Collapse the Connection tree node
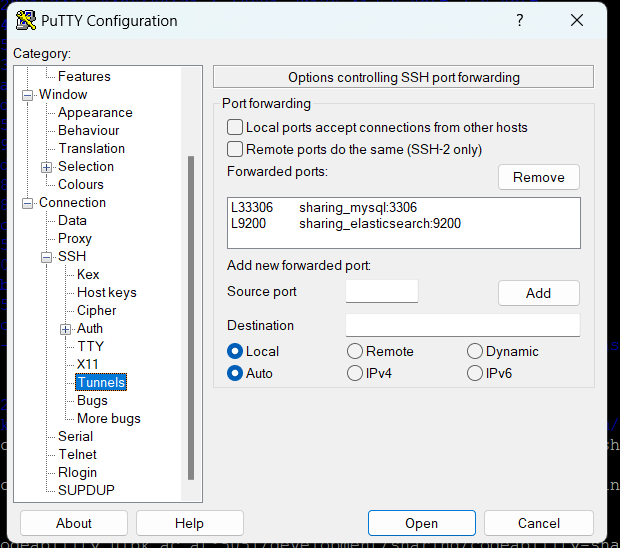The image size is (620, 548). click(27, 203)
